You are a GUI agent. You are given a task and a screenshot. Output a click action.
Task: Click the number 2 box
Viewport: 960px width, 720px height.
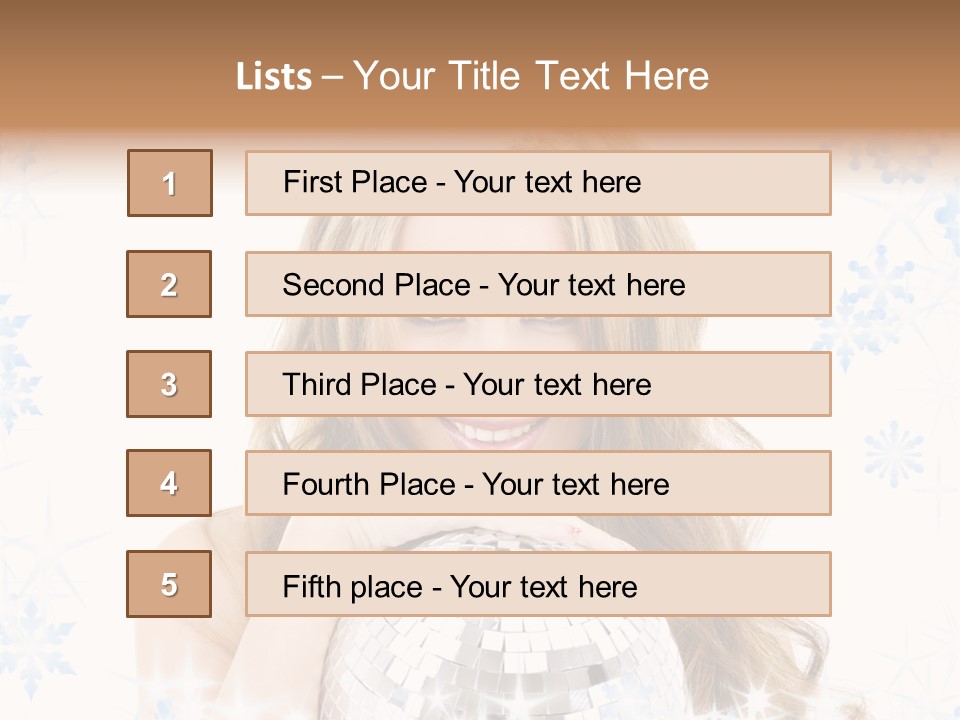coord(169,284)
